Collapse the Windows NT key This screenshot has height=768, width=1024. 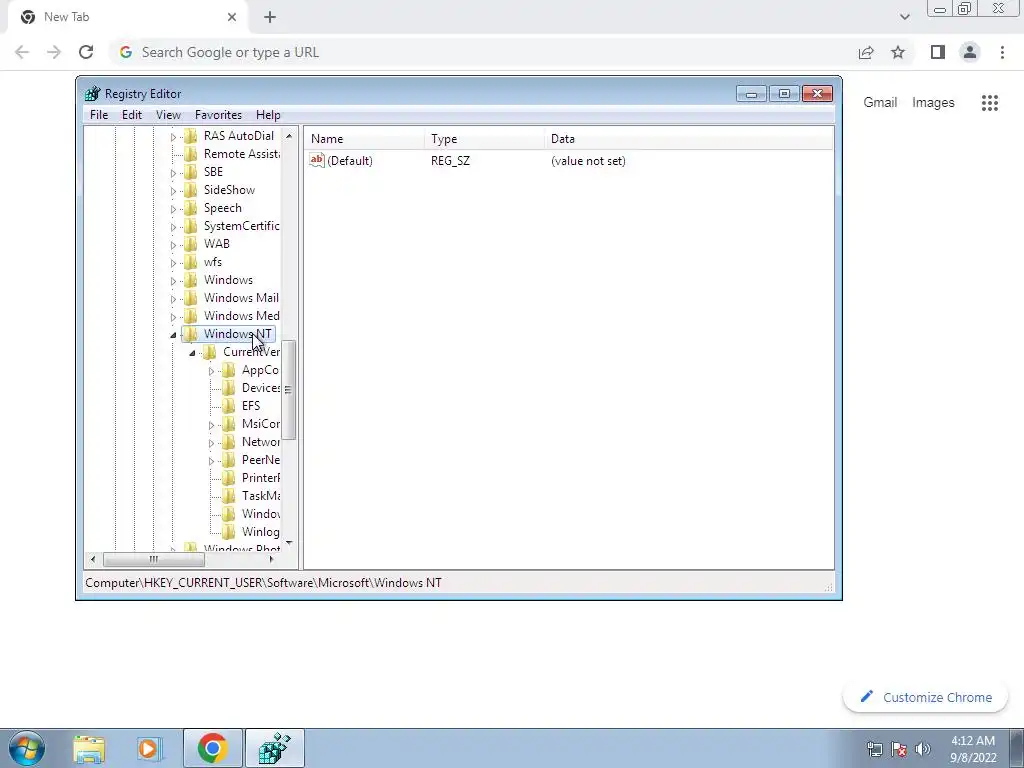(173, 335)
